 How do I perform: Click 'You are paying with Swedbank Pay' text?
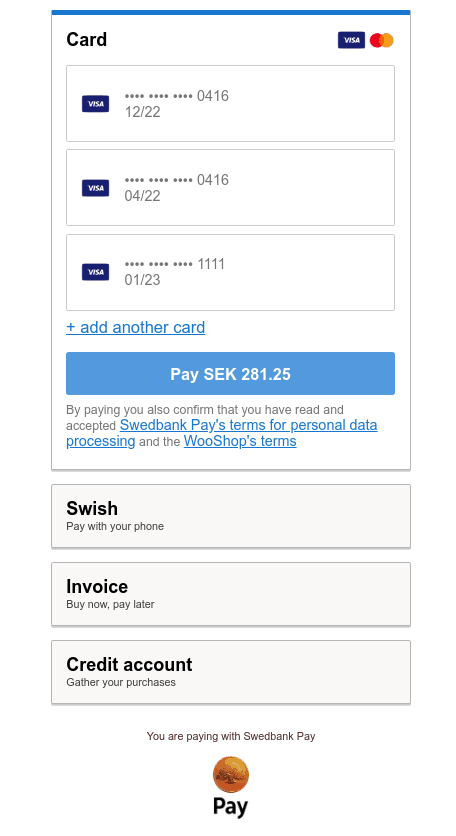231,736
